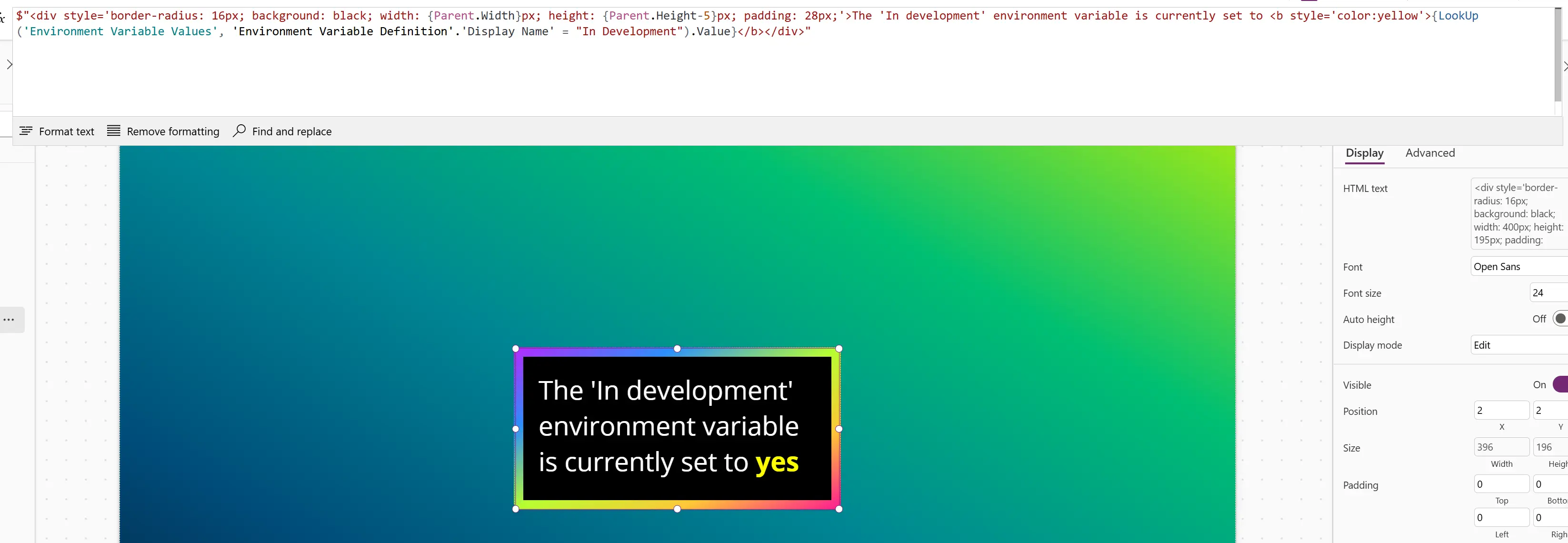
Task: Open Find and replace magnifier icon
Action: (x=239, y=131)
